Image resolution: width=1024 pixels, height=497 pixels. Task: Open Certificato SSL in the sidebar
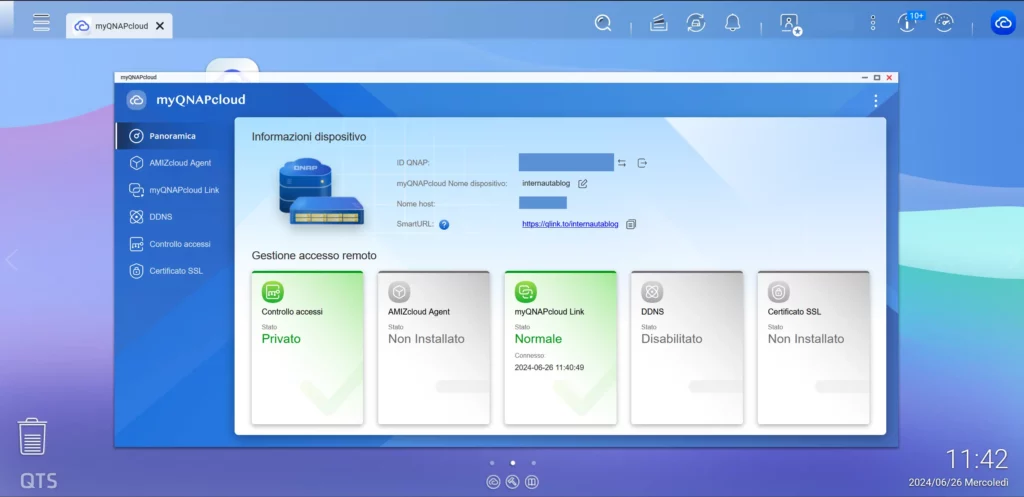point(176,270)
